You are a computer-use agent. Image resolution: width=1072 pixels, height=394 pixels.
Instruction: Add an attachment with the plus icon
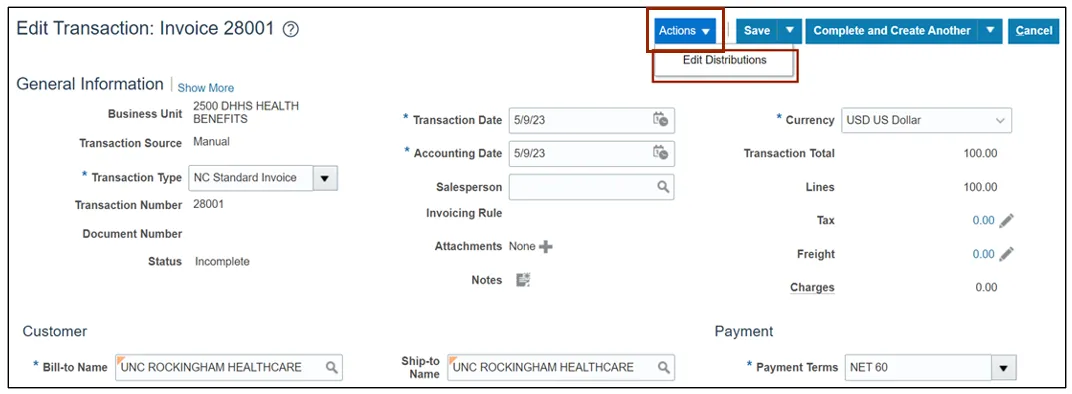[x=546, y=246]
